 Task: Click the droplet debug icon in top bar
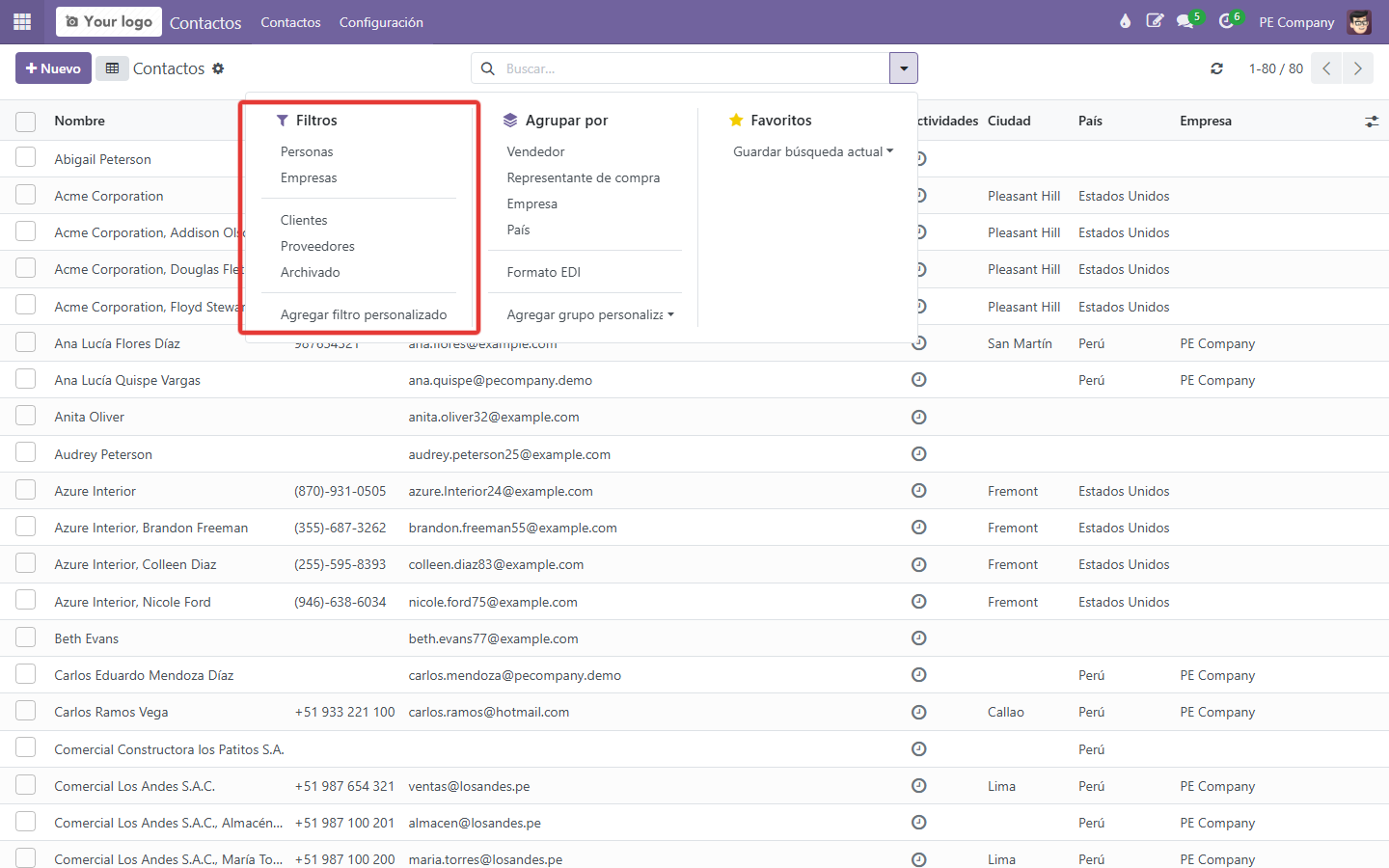1125,21
